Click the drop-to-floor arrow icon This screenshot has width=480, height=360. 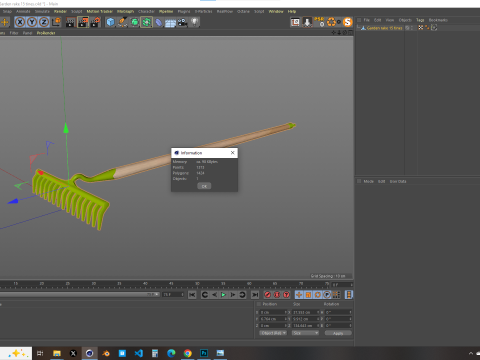(307, 22)
